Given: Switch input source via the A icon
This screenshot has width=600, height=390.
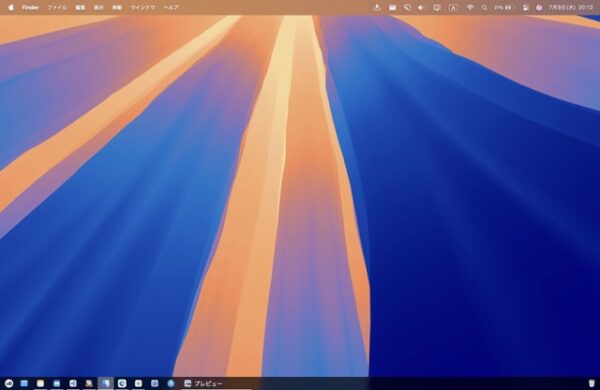Looking at the screenshot, I should (453, 7).
